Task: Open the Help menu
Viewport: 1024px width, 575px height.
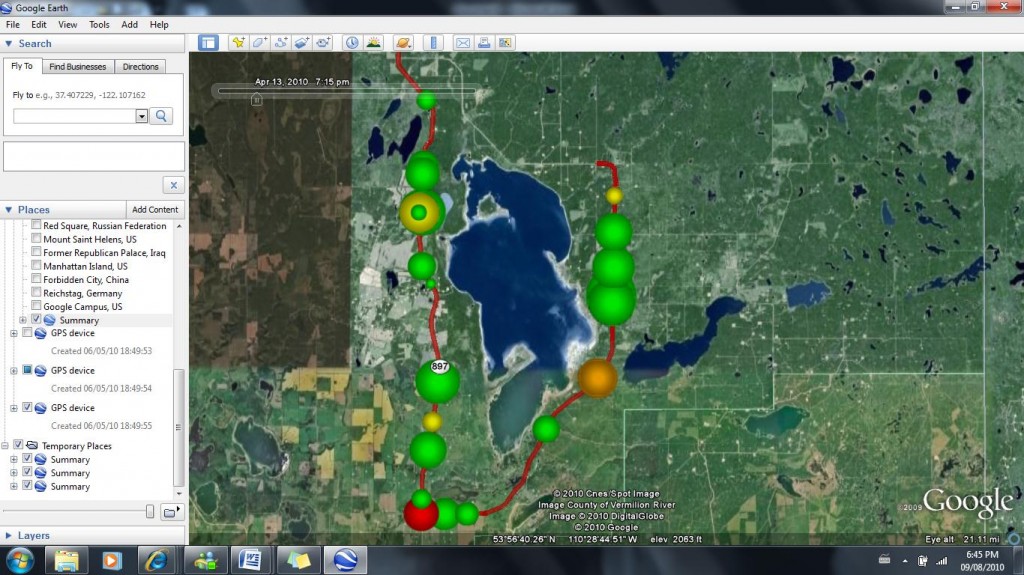Action: click(159, 24)
